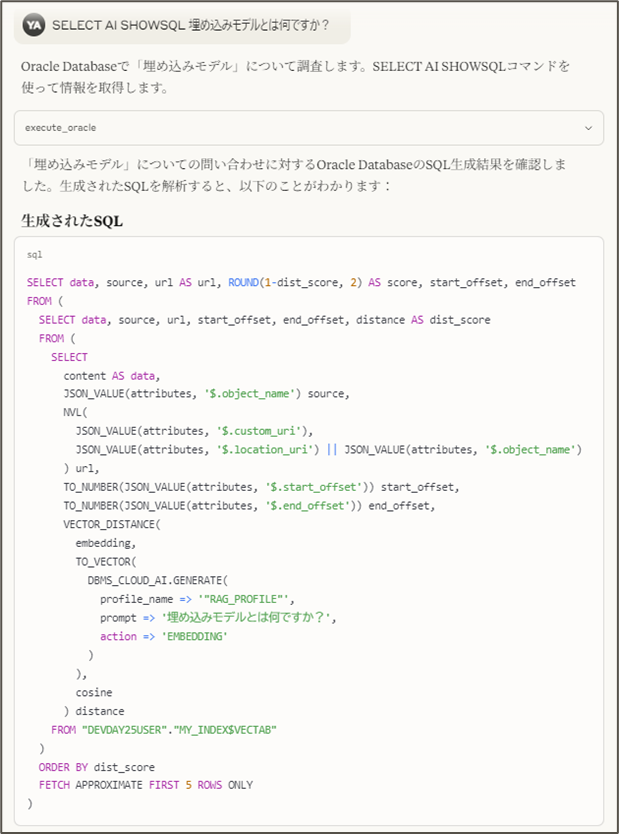
Task: Click the ROUND function in the first SQL line
Action: [243, 282]
